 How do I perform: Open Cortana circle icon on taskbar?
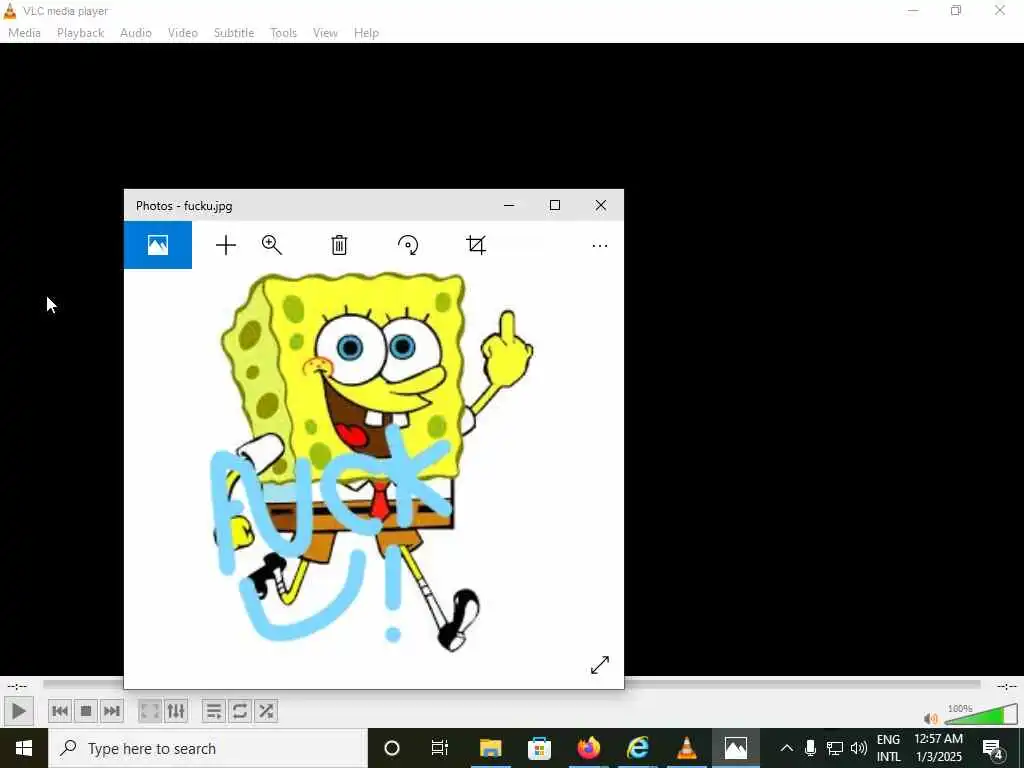click(x=392, y=748)
